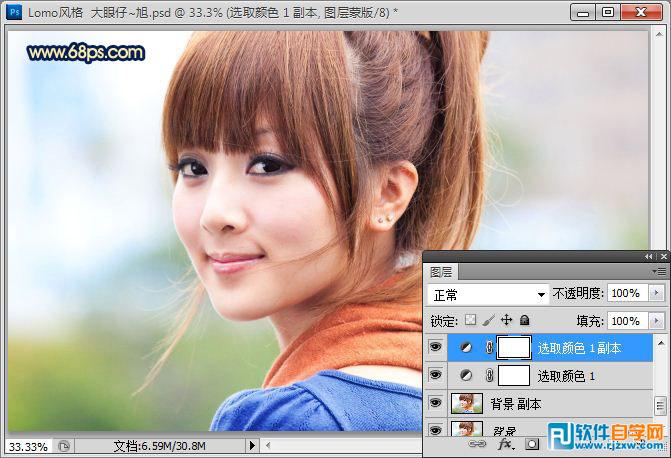This screenshot has width=671, height=458.
Task: Click the 背景 副本 layer thumbnail
Action: pos(467,403)
